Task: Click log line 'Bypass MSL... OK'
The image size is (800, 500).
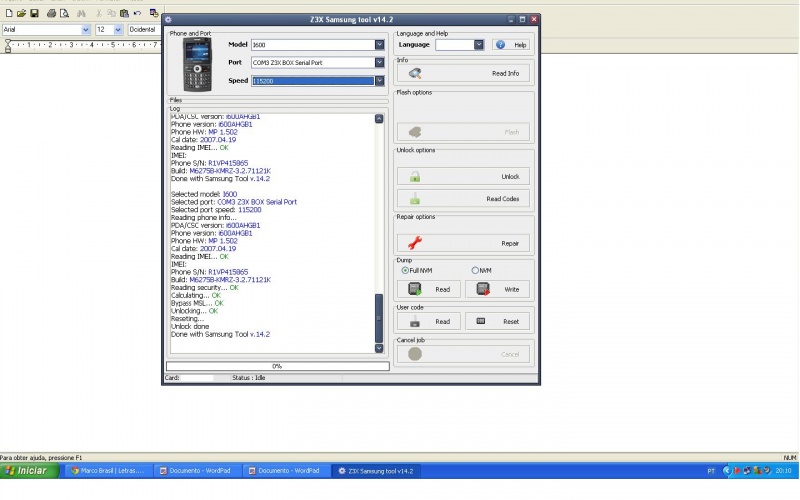Action: pyautogui.click(x=197, y=303)
